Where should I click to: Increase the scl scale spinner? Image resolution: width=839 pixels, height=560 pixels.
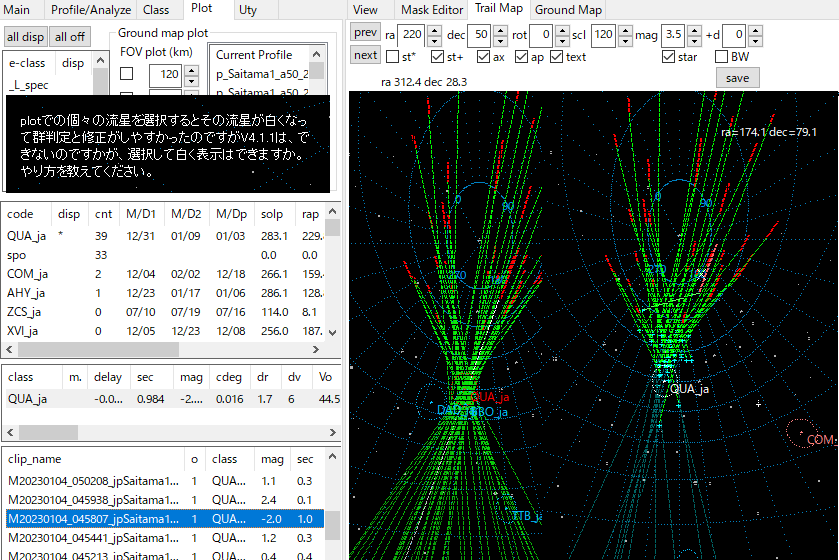coord(626,30)
